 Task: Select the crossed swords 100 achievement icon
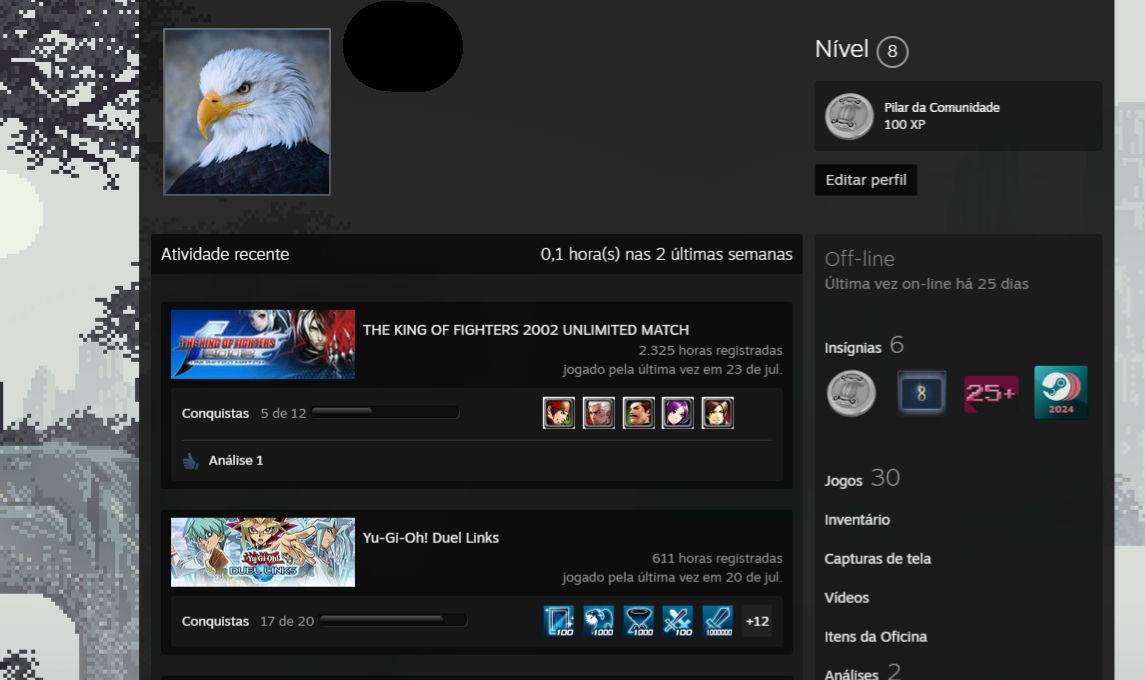click(x=678, y=621)
